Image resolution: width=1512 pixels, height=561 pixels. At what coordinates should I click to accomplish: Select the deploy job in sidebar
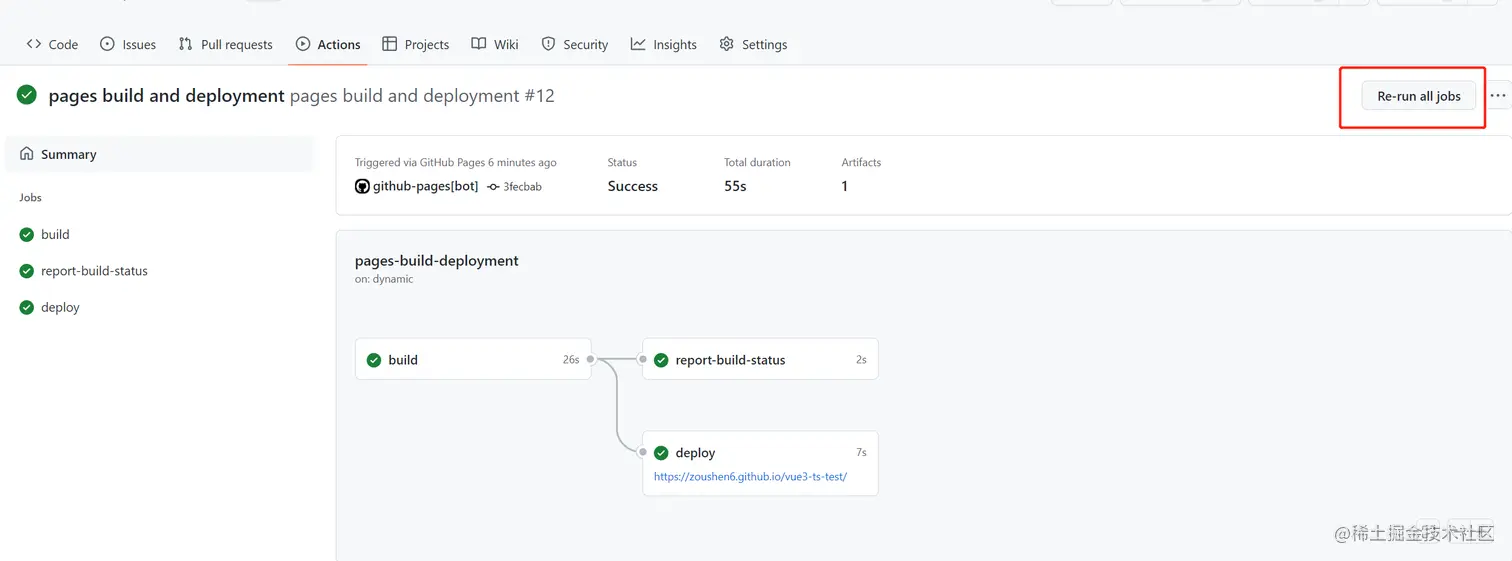click(60, 308)
